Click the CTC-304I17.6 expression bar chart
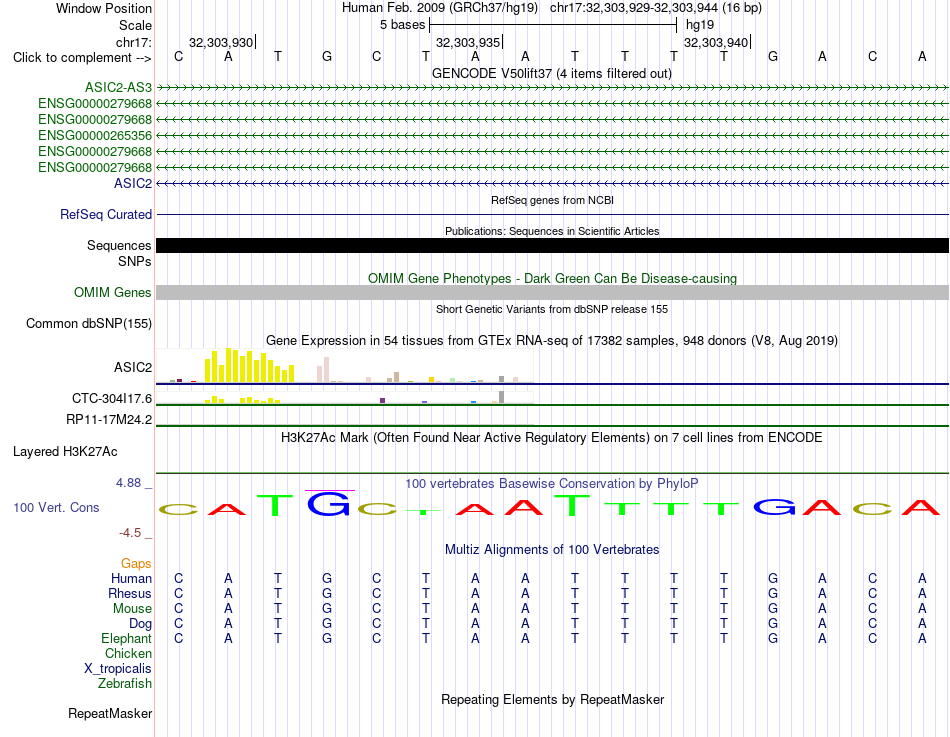The width and height of the screenshot is (950, 737). click(345, 398)
